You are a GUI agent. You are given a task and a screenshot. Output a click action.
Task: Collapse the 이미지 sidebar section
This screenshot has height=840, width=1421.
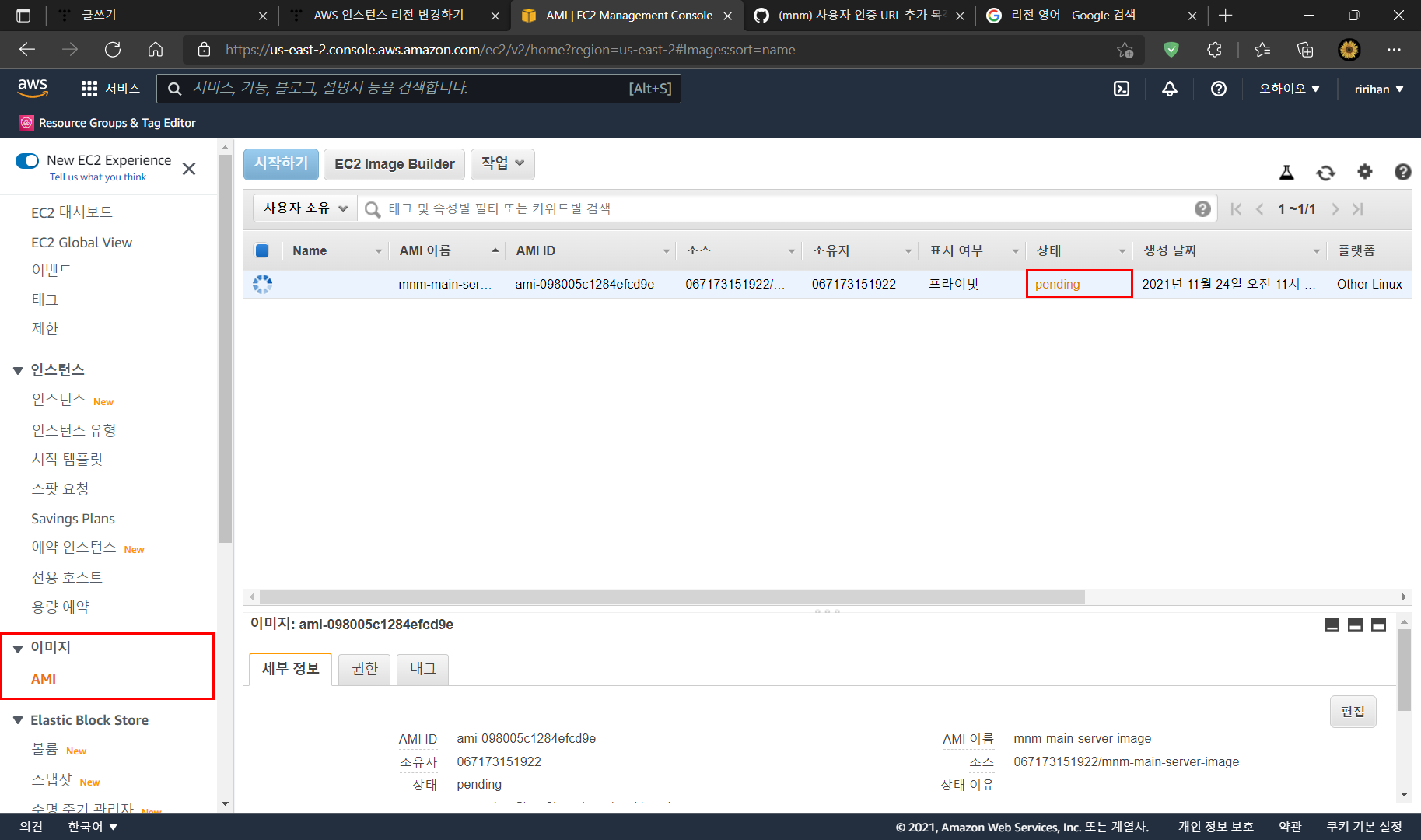pos(18,649)
